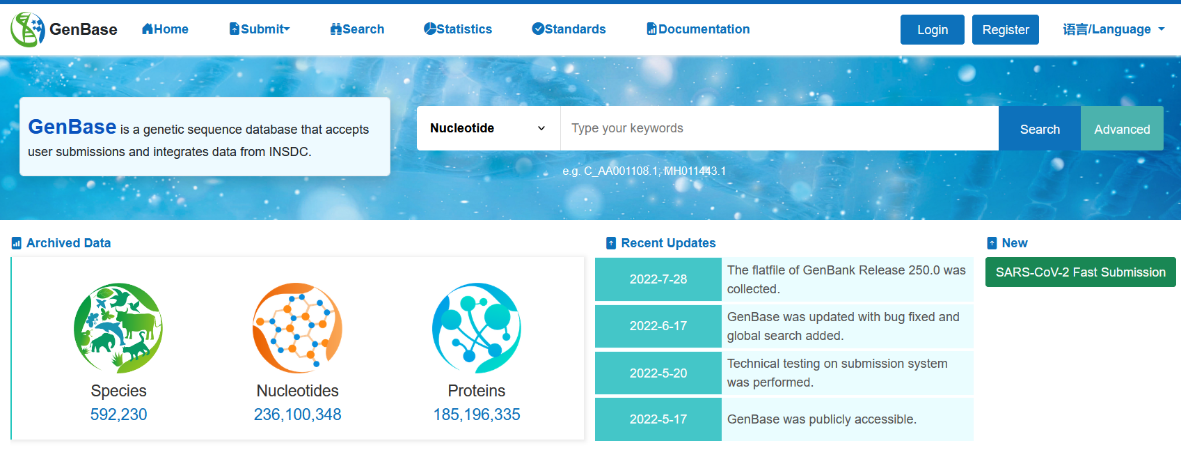Expand the Nucleotide search type dropdown
Viewport: 1181px width, 450px height.
(x=488, y=128)
